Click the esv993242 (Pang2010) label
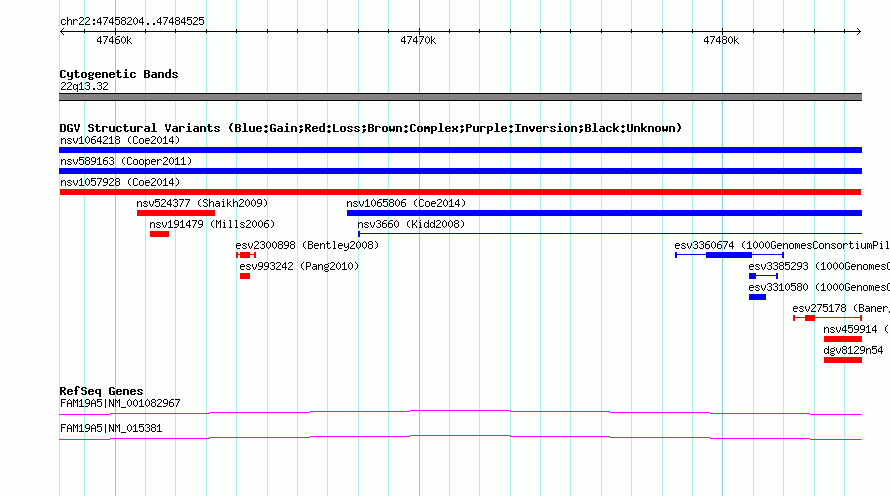The width and height of the screenshot is (890, 496). tap(299, 266)
